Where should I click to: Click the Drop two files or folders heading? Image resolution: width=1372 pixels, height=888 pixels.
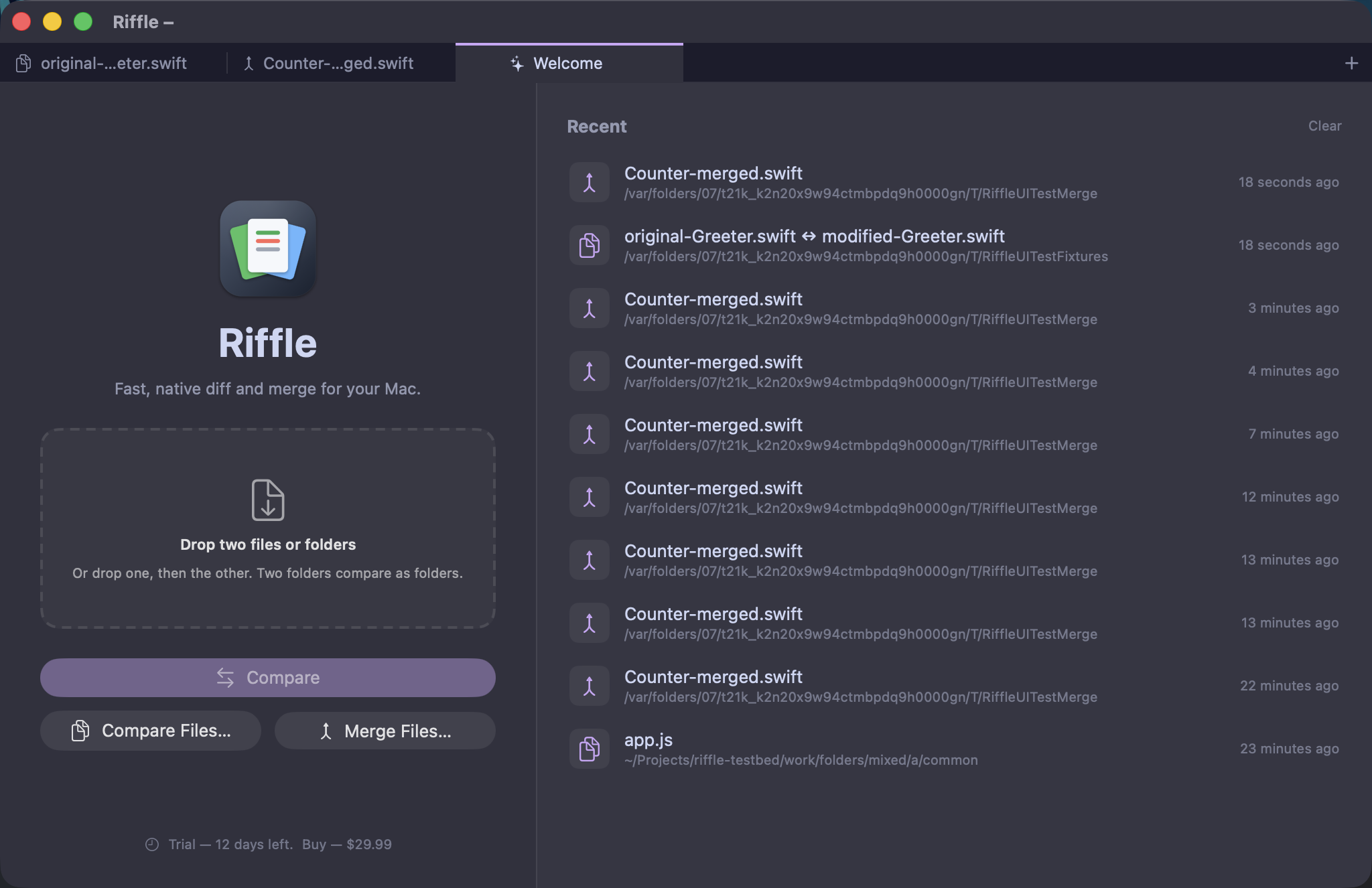click(268, 544)
